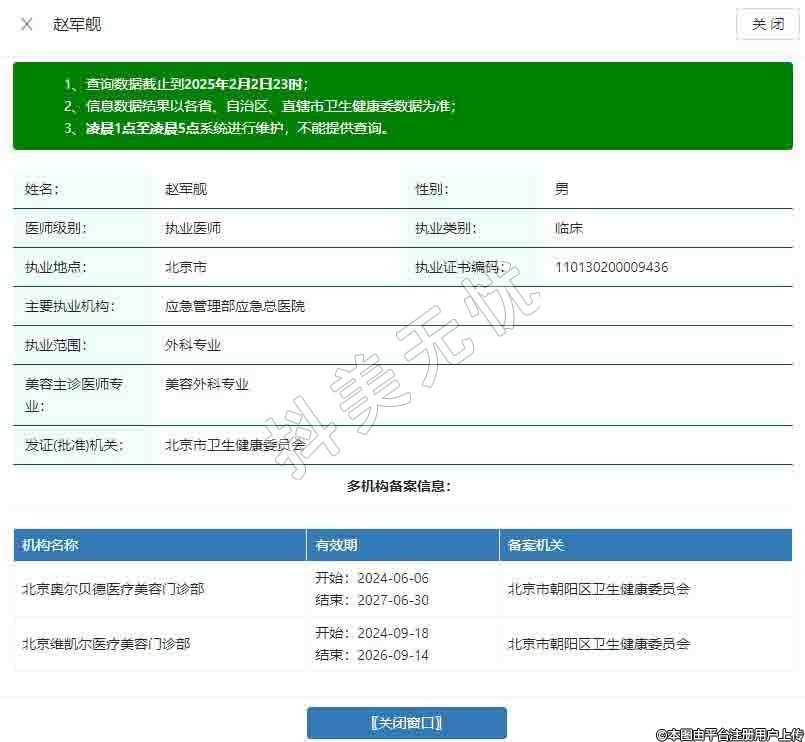Click the green notice banner
Viewport: 805px width, 742px height.
(402, 106)
